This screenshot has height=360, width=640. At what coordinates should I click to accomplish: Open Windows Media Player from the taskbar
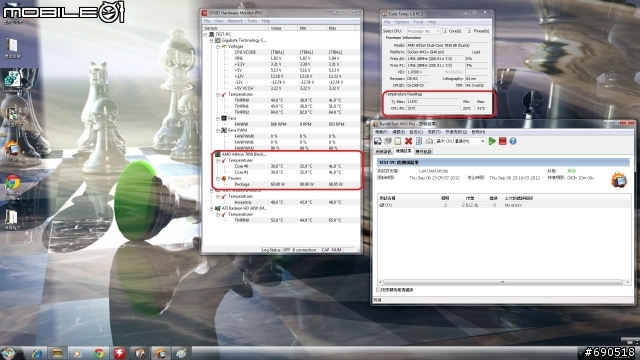[x=78, y=353]
